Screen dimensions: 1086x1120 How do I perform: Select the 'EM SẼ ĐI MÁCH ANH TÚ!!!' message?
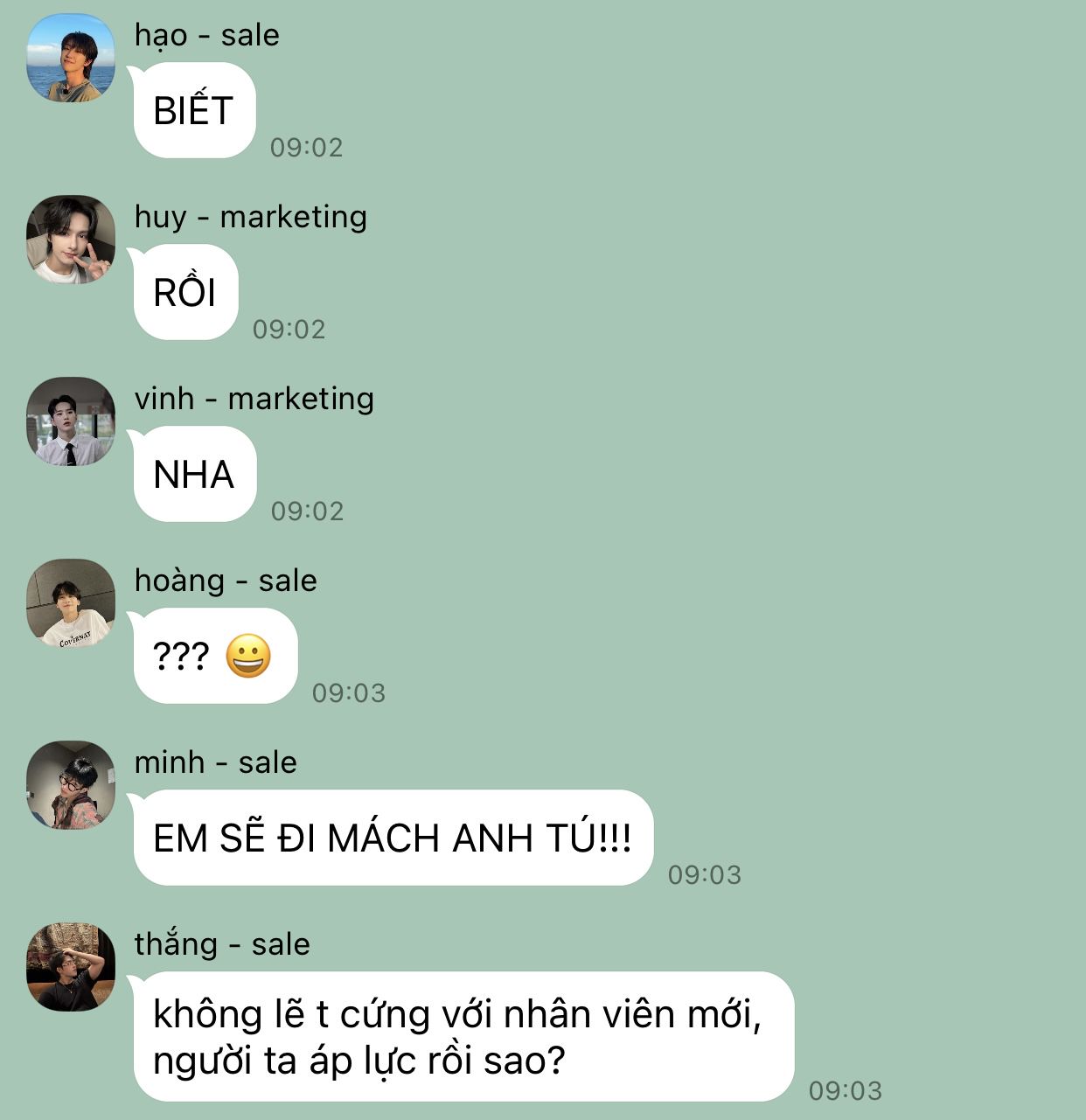tap(392, 838)
